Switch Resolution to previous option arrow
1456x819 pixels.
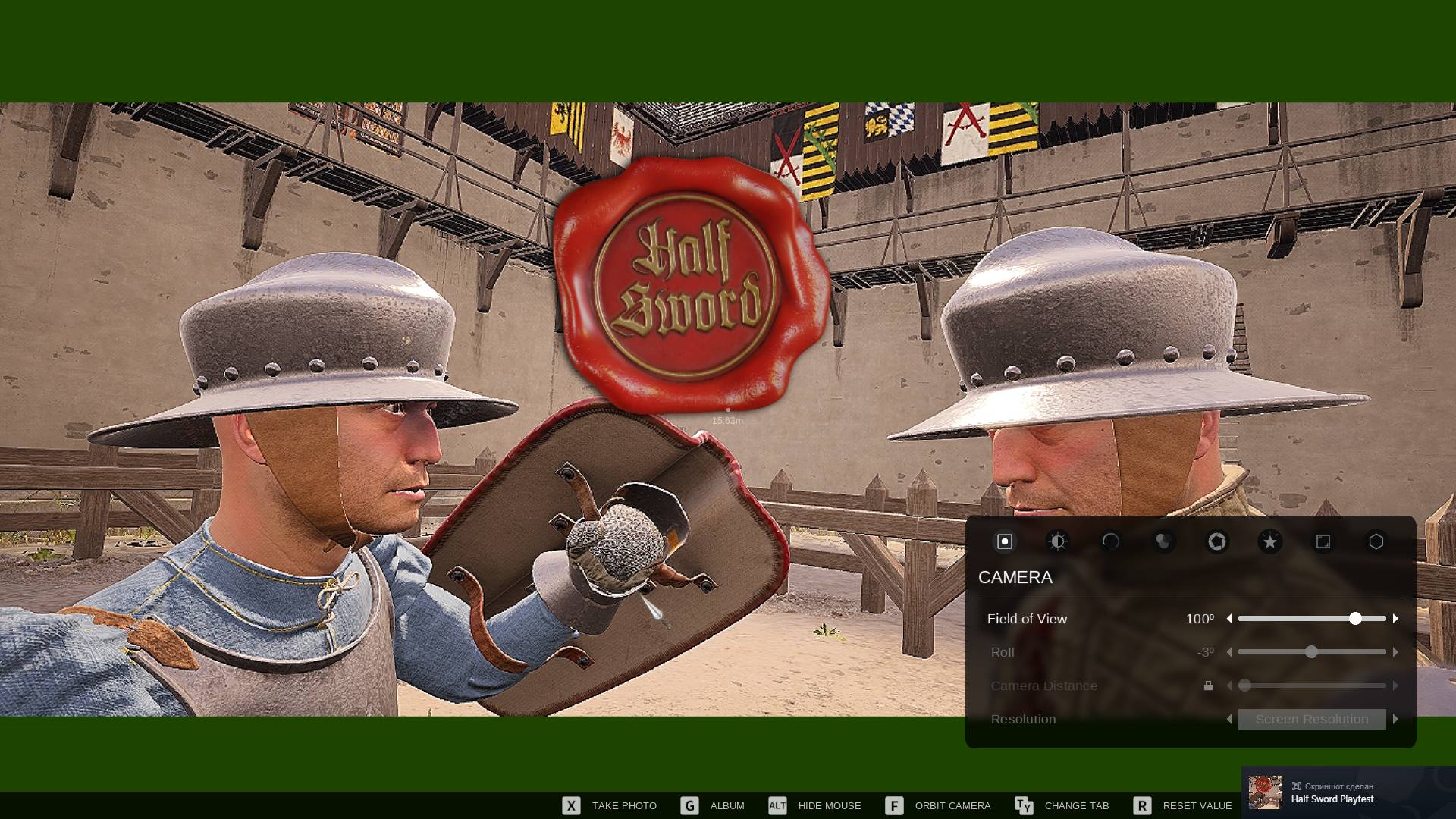pyautogui.click(x=1229, y=719)
